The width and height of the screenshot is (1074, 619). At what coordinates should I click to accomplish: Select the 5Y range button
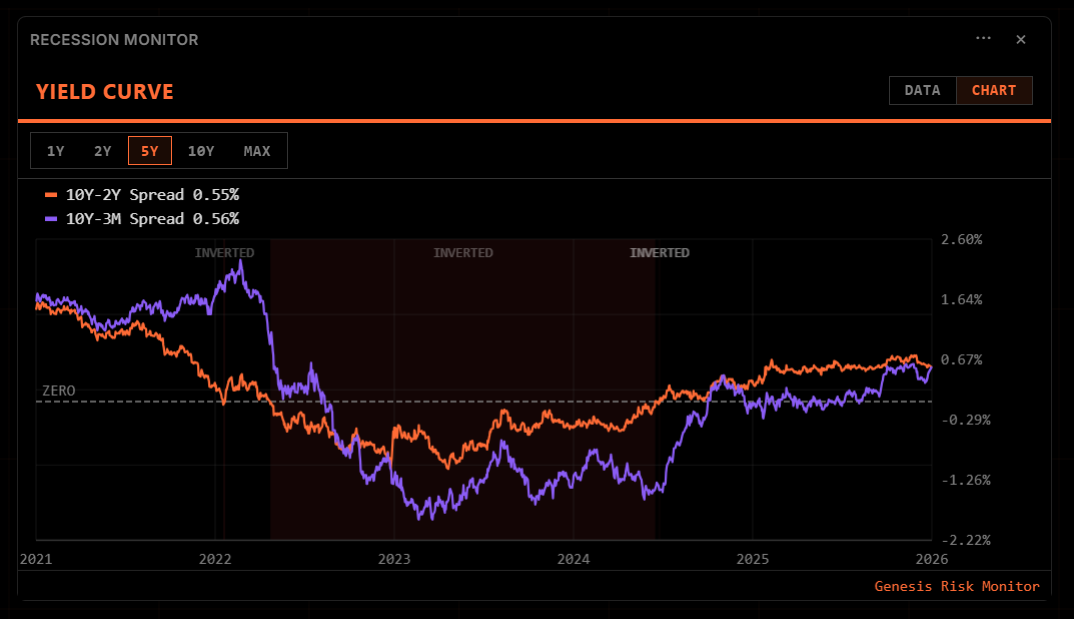pos(149,150)
